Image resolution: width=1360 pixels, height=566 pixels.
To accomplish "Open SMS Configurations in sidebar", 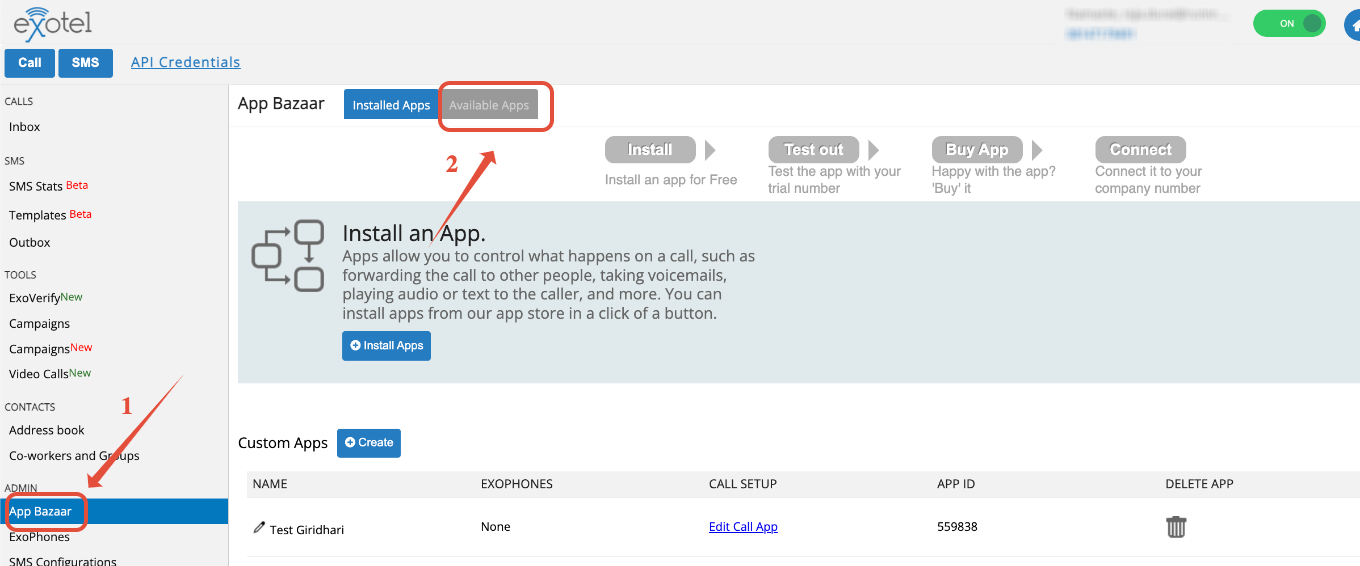I will coord(63,561).
